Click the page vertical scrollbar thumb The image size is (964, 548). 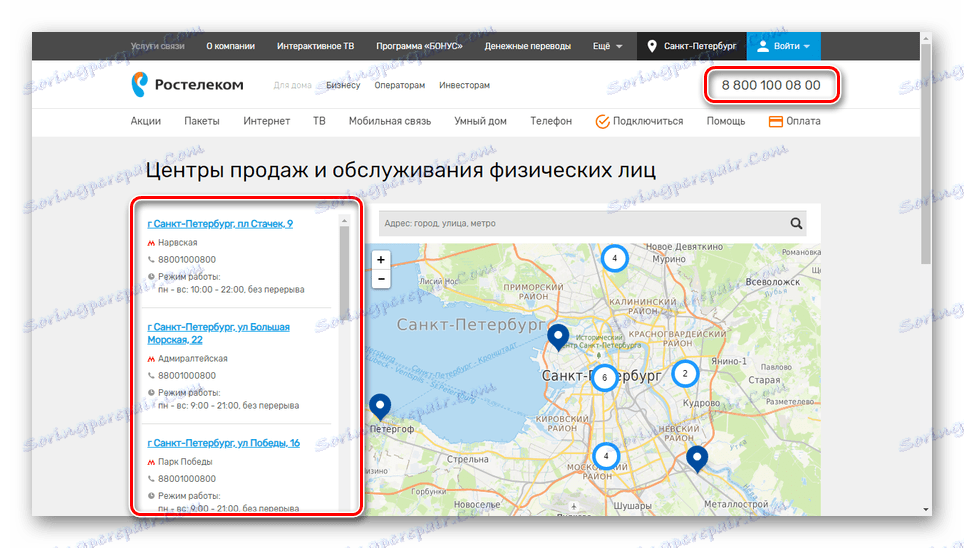pos(926,154)
